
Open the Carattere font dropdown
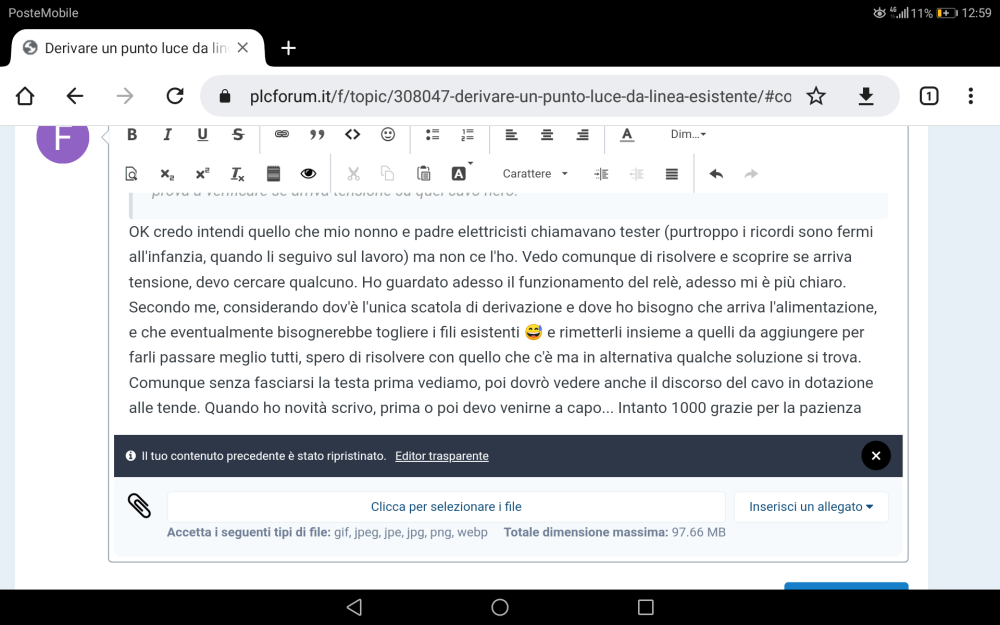click(533, 172)
